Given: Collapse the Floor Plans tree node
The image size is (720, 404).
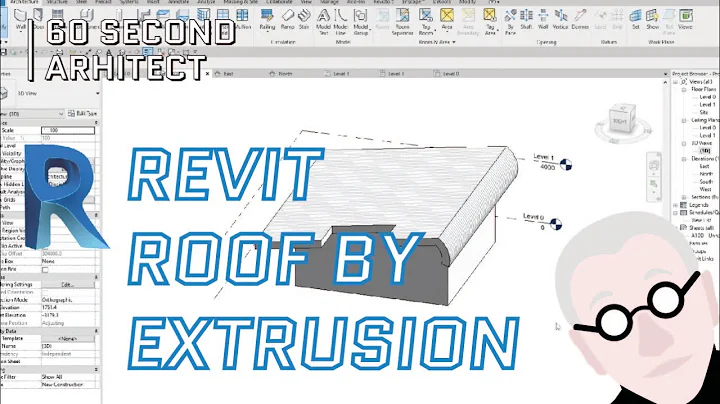Looking at the screenshot, I should (684, 90).
